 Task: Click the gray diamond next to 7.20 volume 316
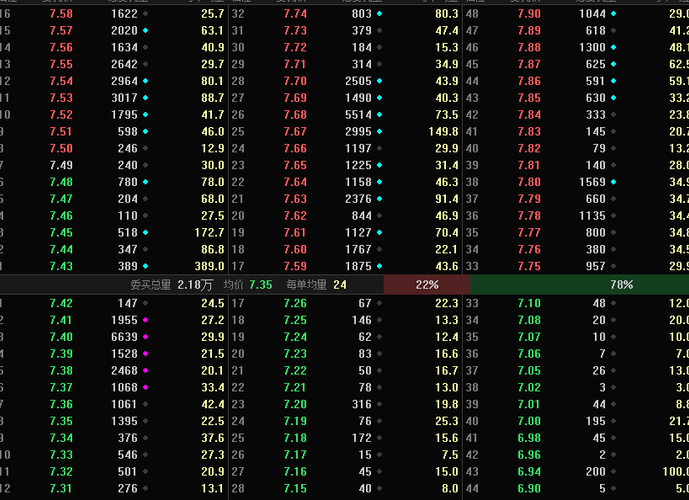coord(379,404)
